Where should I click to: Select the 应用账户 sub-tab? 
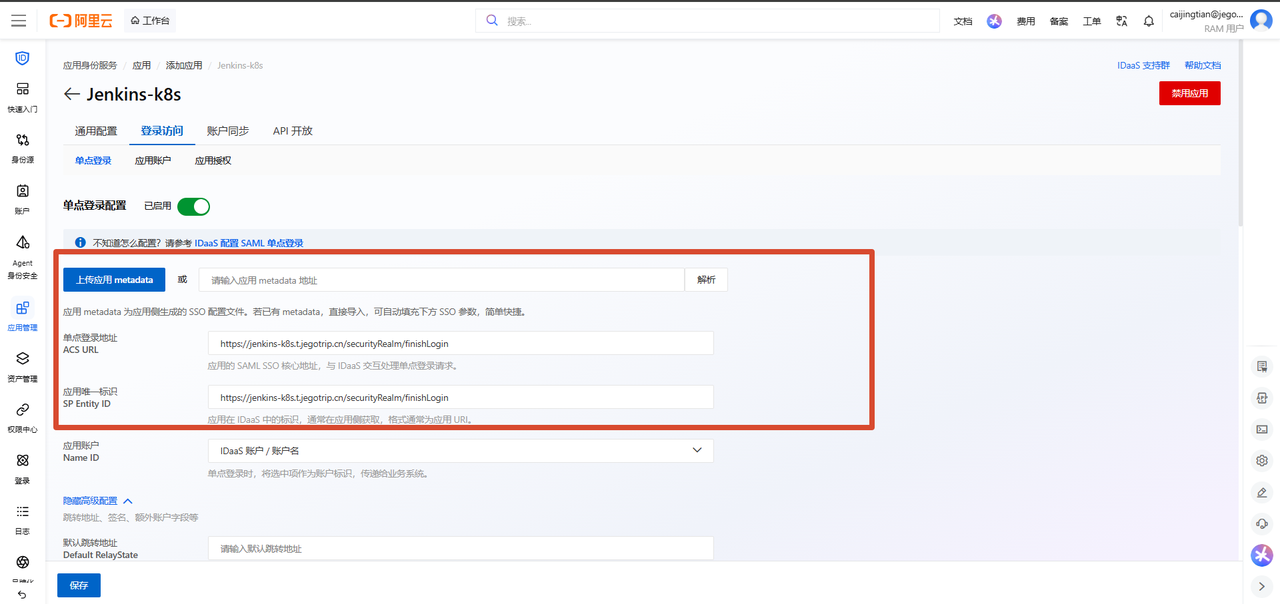153,160
